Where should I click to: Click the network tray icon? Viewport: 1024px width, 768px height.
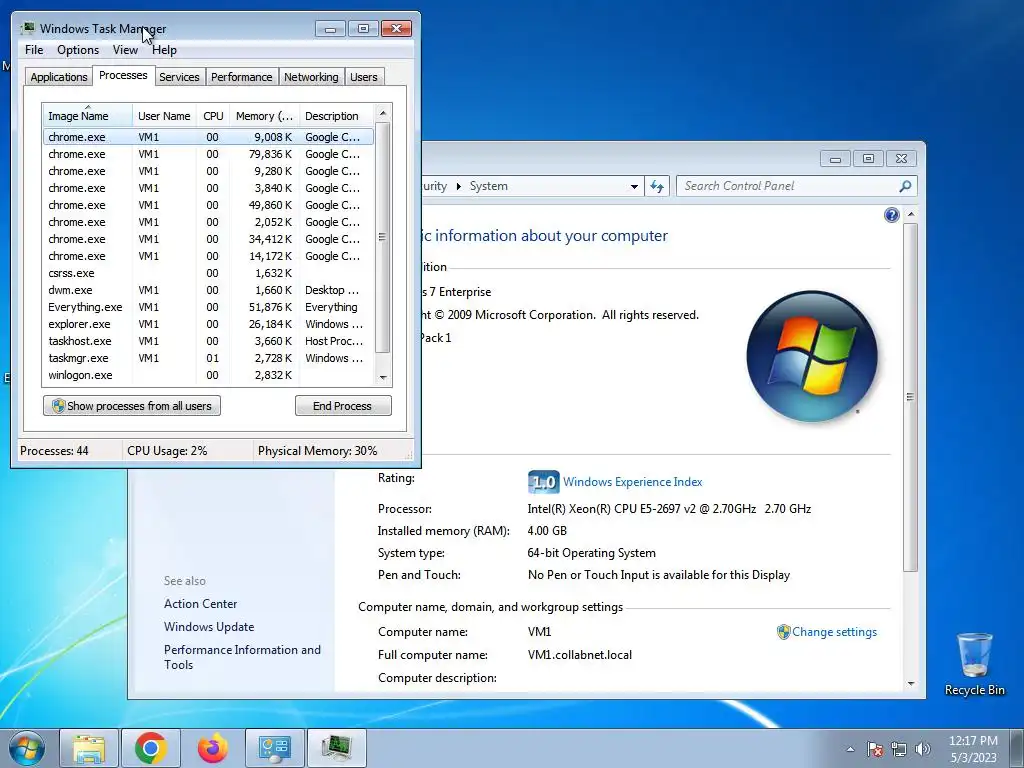[899, 749]
